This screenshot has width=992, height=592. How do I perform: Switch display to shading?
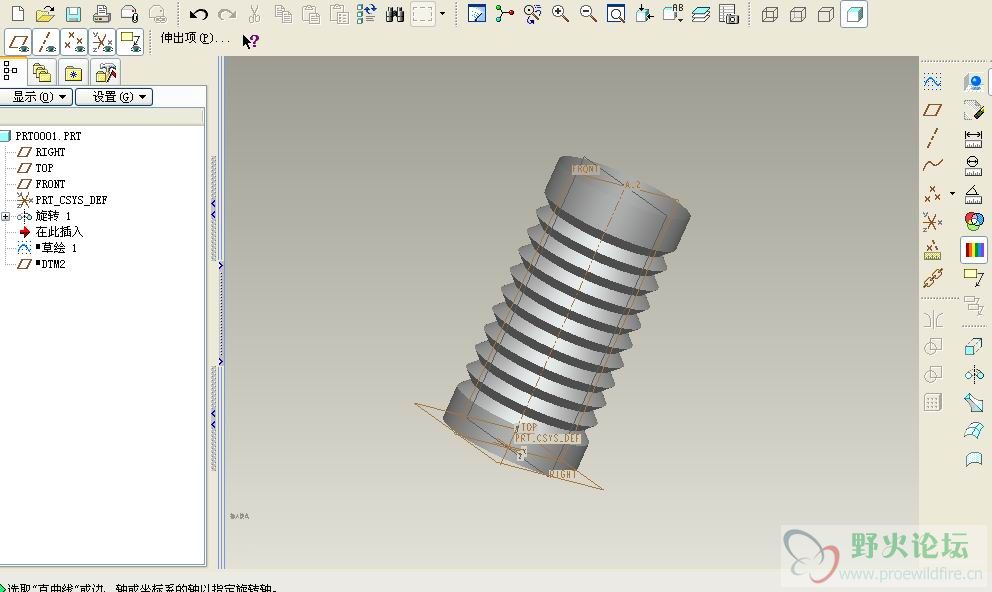click(x=853, y=14)
